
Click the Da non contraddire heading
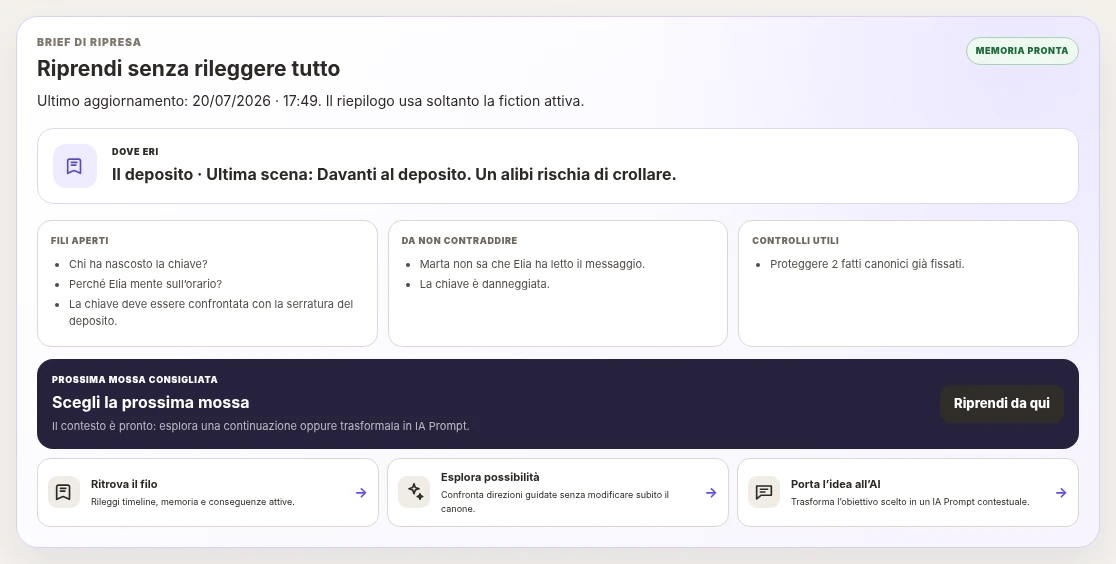pos(459,241)
